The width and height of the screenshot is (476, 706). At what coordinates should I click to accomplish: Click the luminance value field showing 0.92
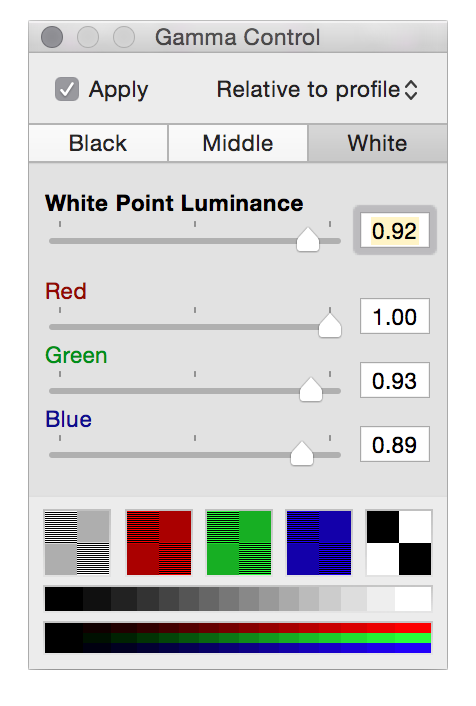pyautogui.click(x=395, y=231)
